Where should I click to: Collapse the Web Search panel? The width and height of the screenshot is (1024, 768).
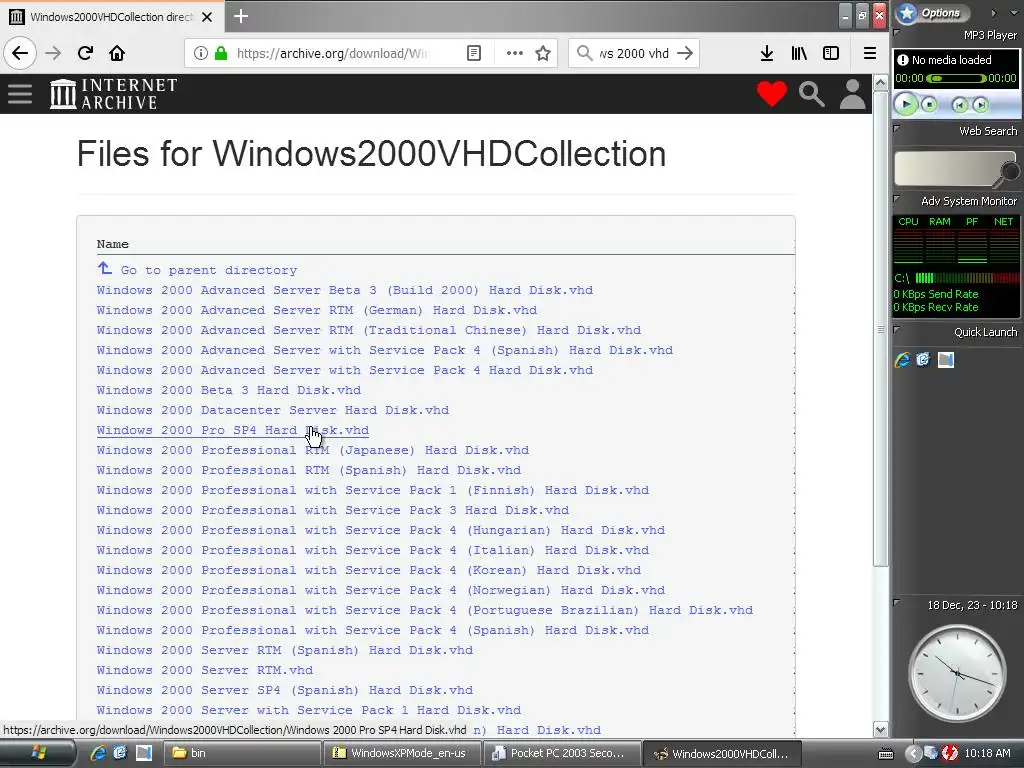click(x=897, y=129)
